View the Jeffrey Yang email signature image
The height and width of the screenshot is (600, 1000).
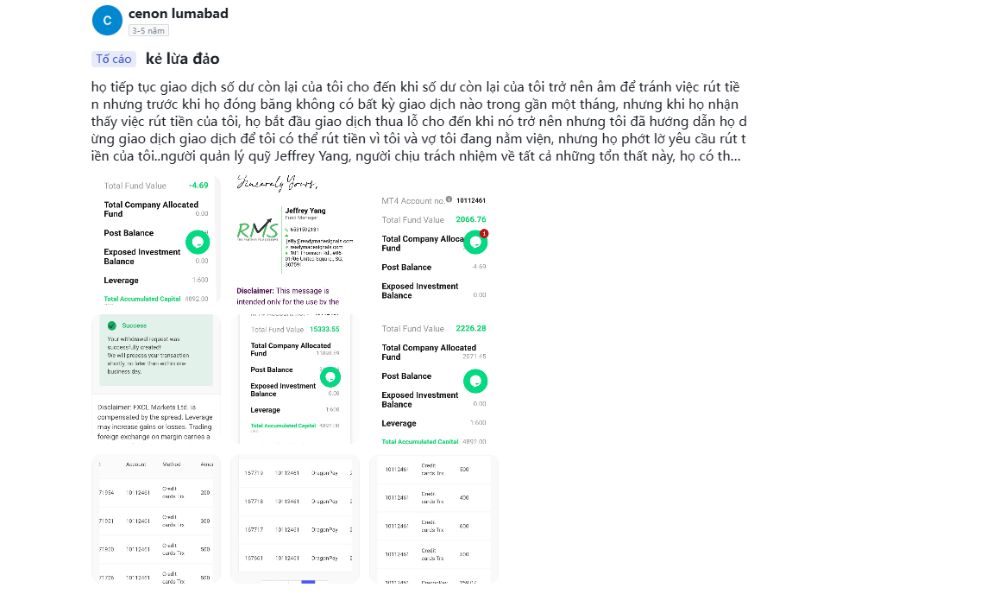(294, 240)
